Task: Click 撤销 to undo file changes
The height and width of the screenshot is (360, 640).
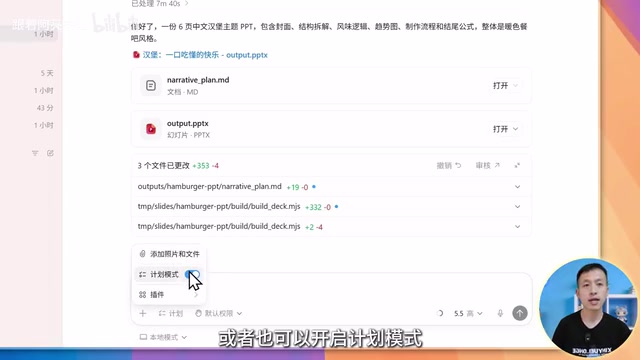Action: [449, 165]
